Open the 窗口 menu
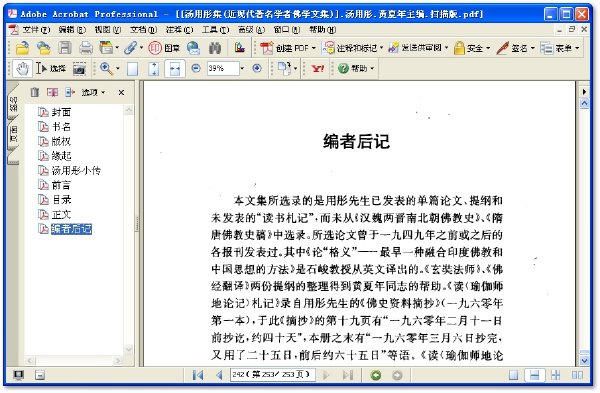The height and width of the screenshot is (393, 600). tap(287, 29)
